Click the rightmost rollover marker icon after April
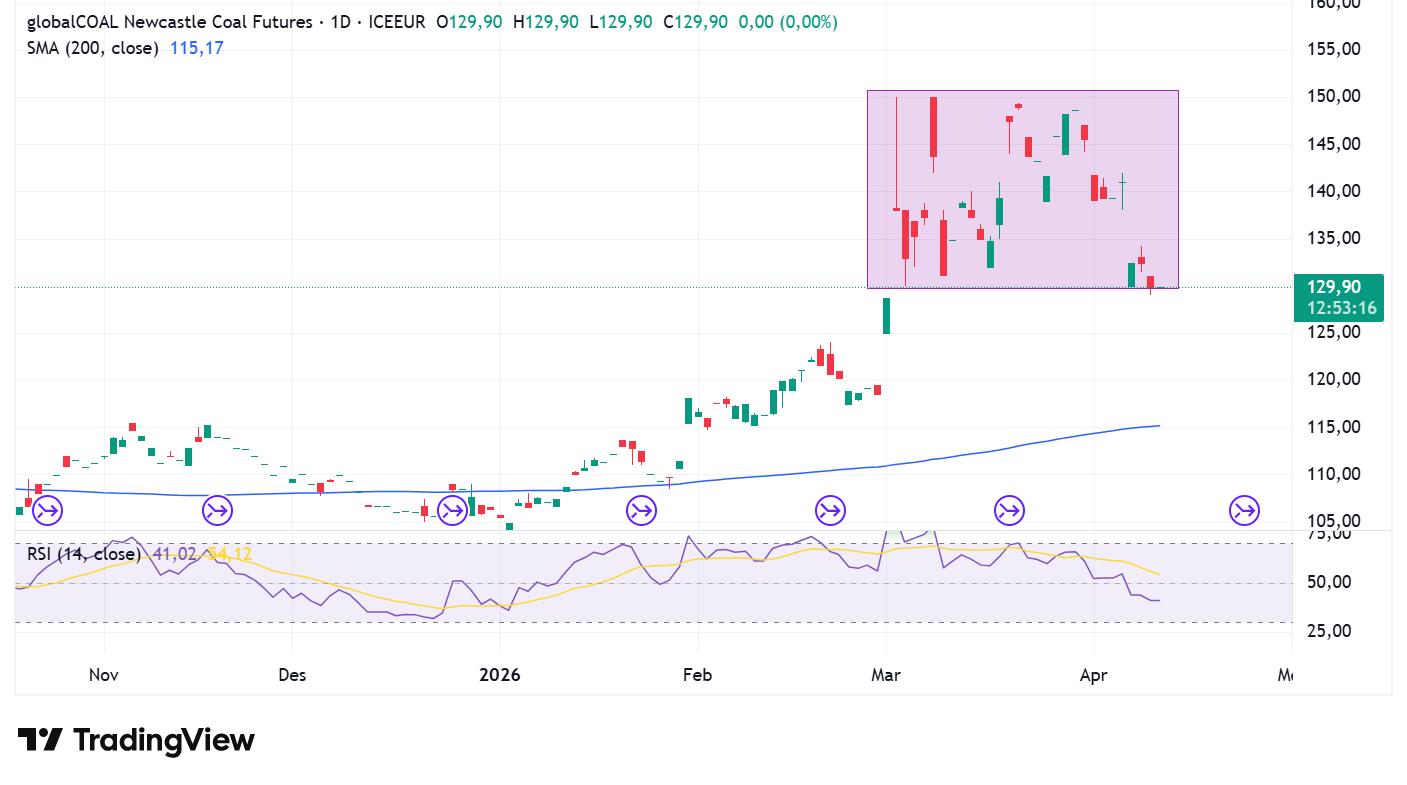Screen dimensions: 1407x785 tap(1244, 511)
